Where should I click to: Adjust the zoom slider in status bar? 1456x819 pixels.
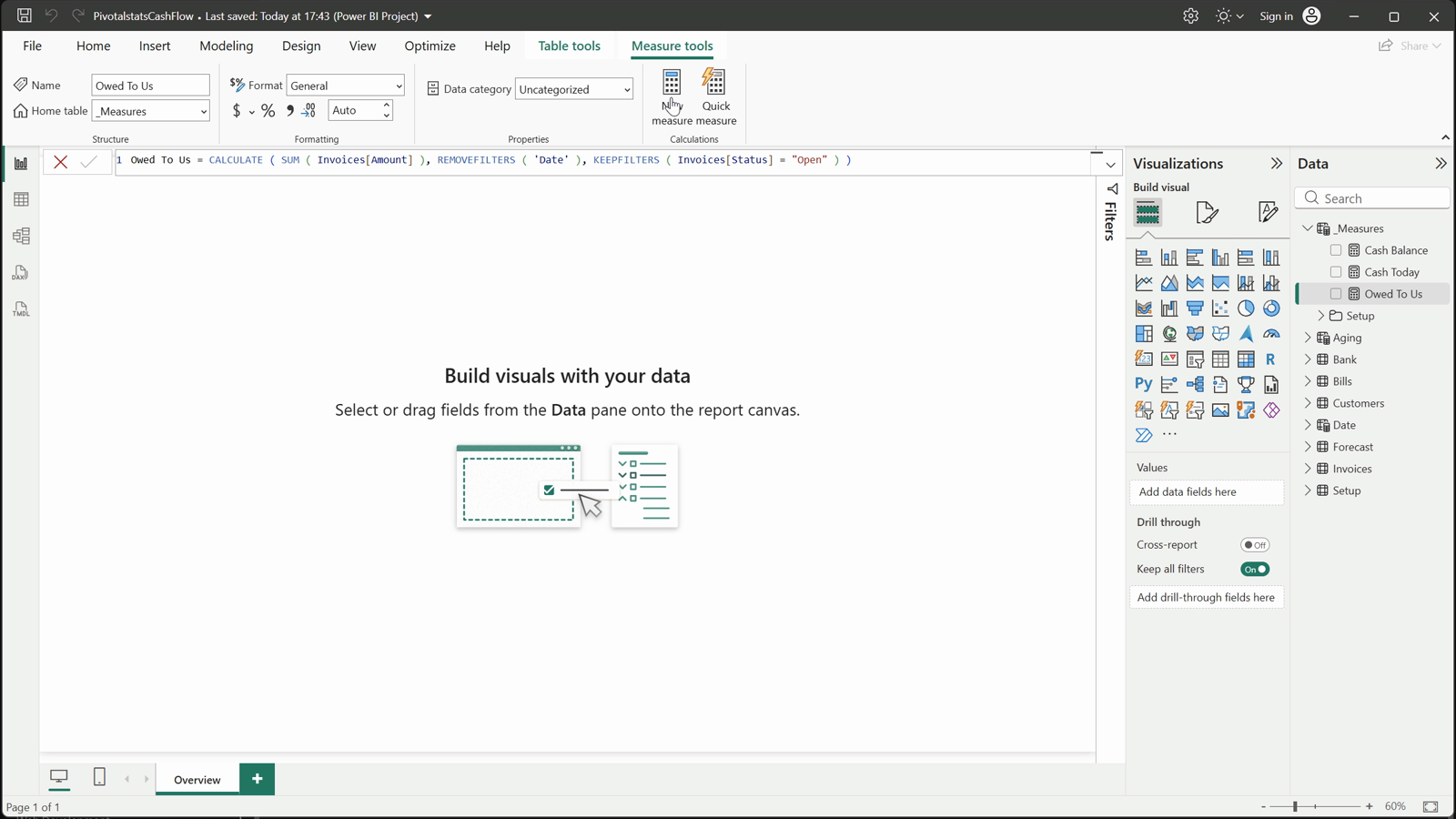(x=1295, y=806)
